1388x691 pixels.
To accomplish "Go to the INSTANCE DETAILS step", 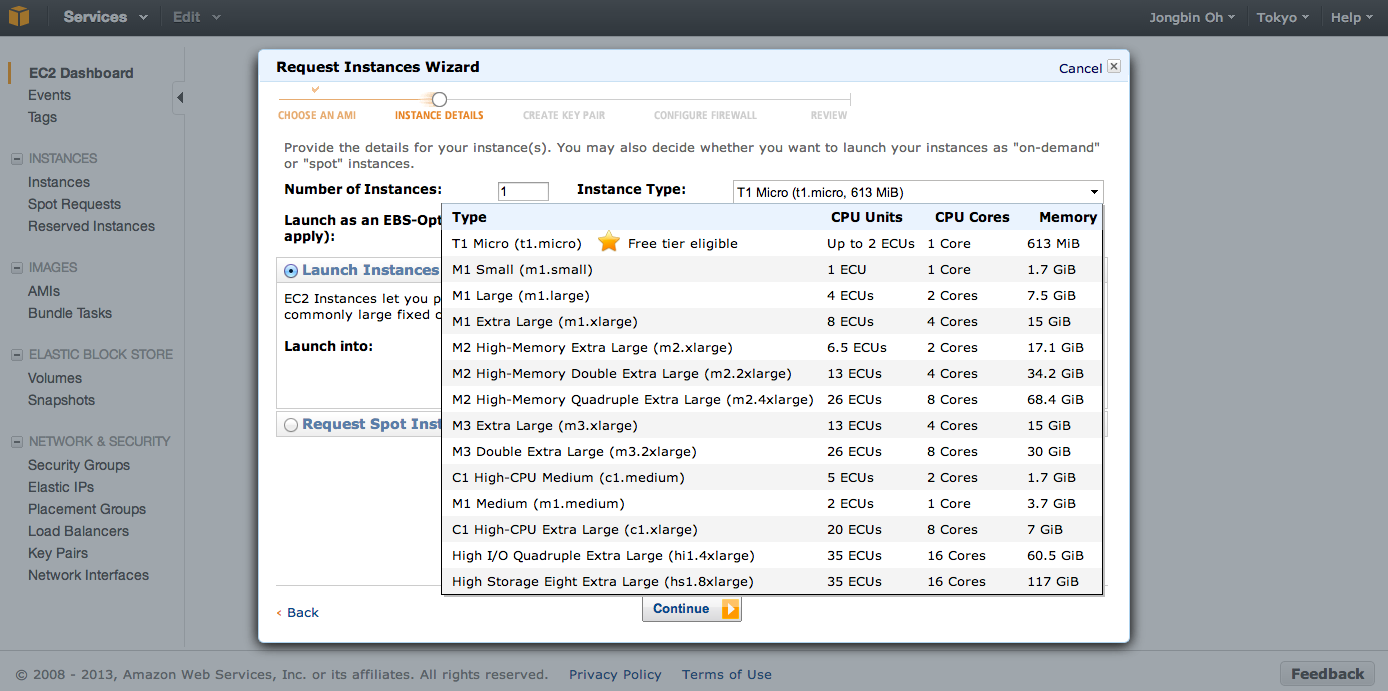I will (x=439, y=115).
